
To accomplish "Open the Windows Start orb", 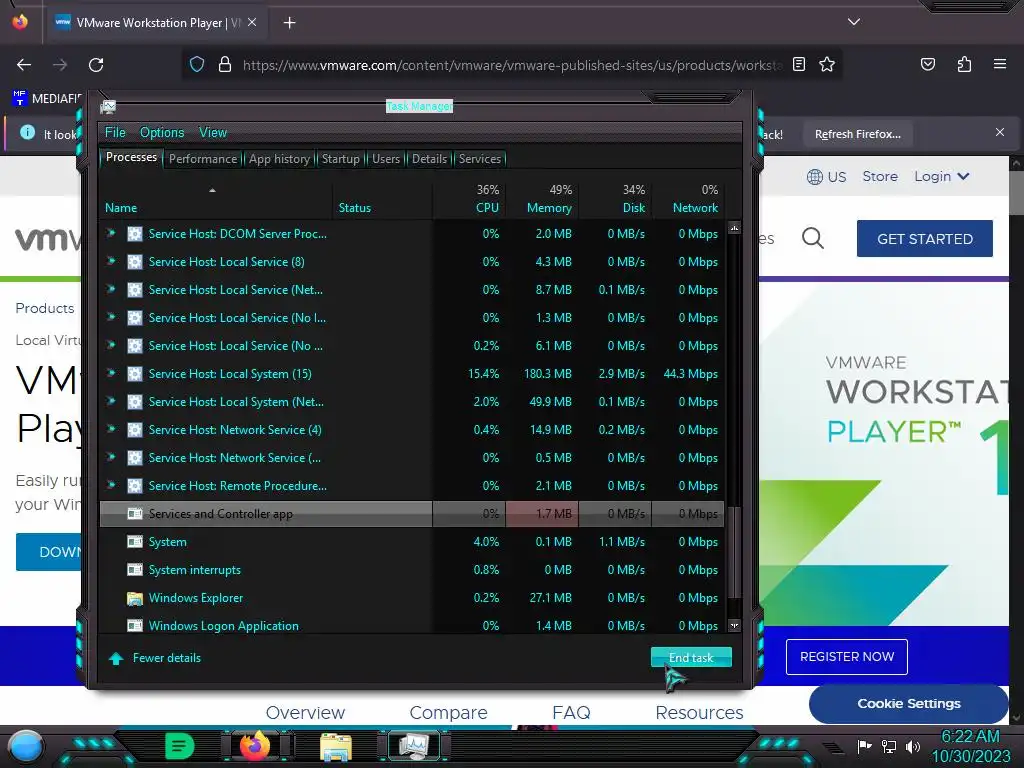I will click(x=25, y=746).
